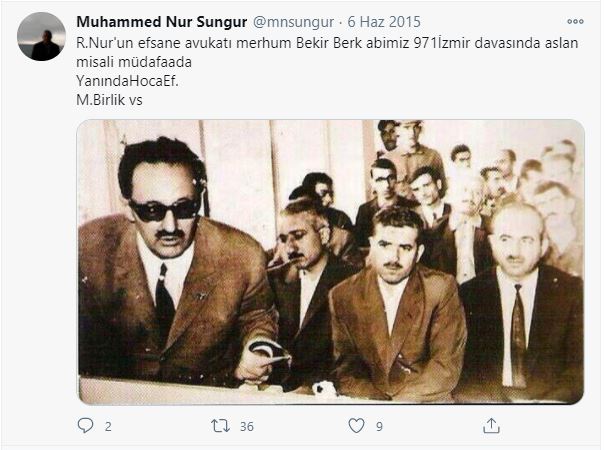Image resolution: width=605 pixels, height=450 pixels.
Task: Open Muhammed Nur Sungur's profile avatar
Action: pyautogui.click(x=41, y=37)
